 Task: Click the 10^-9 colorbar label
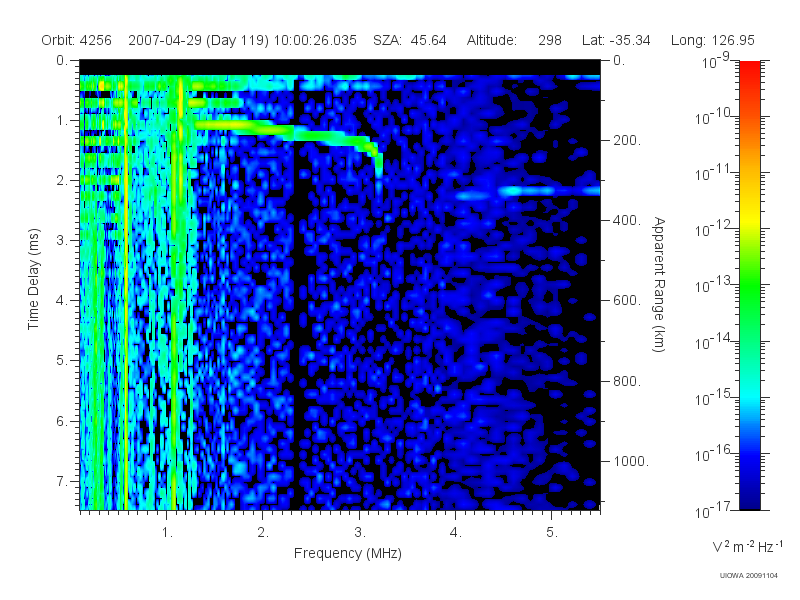[x=716, y=61]
